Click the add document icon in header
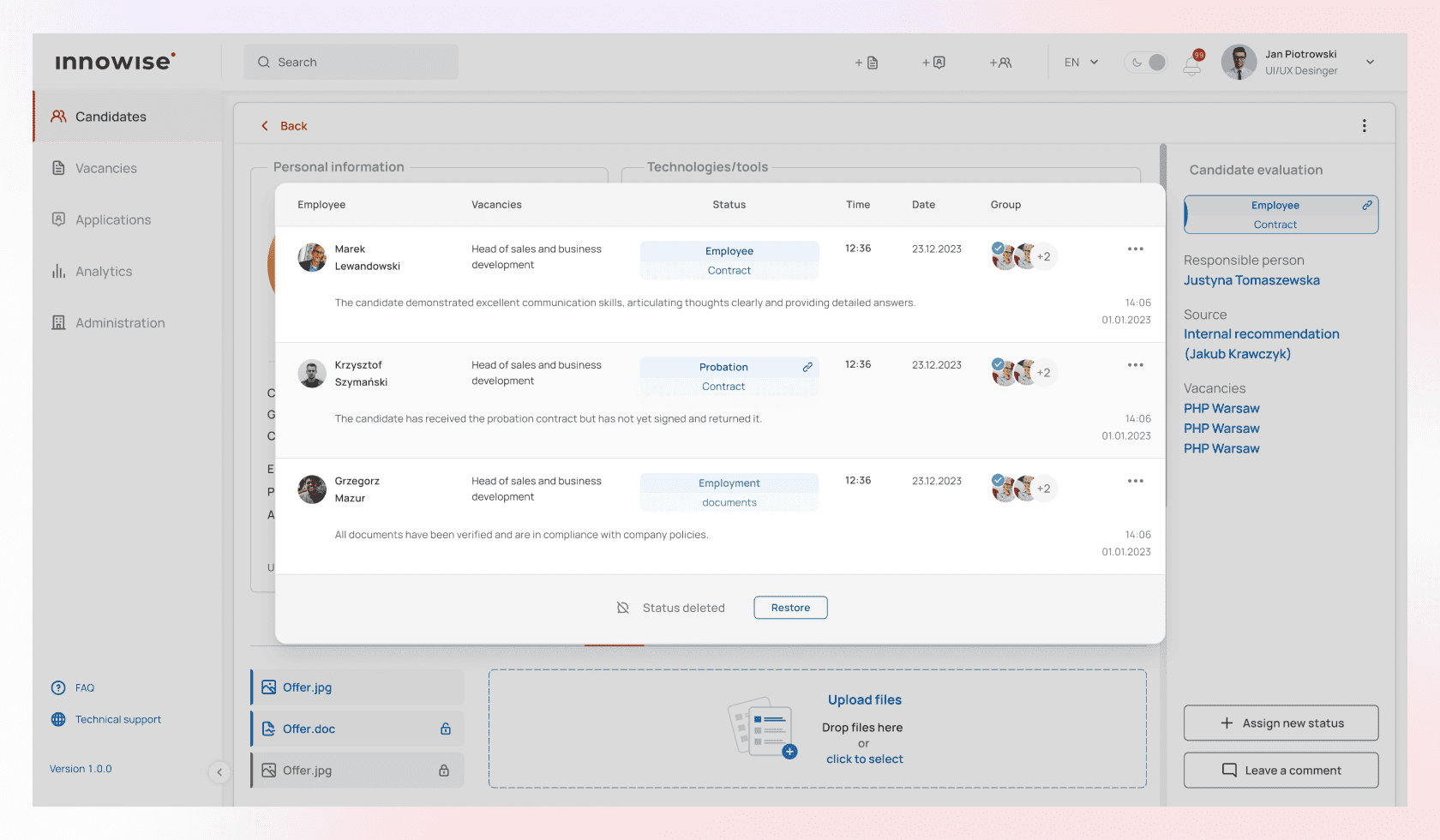This screenshot has height=840, width=1440. point(867,63)
